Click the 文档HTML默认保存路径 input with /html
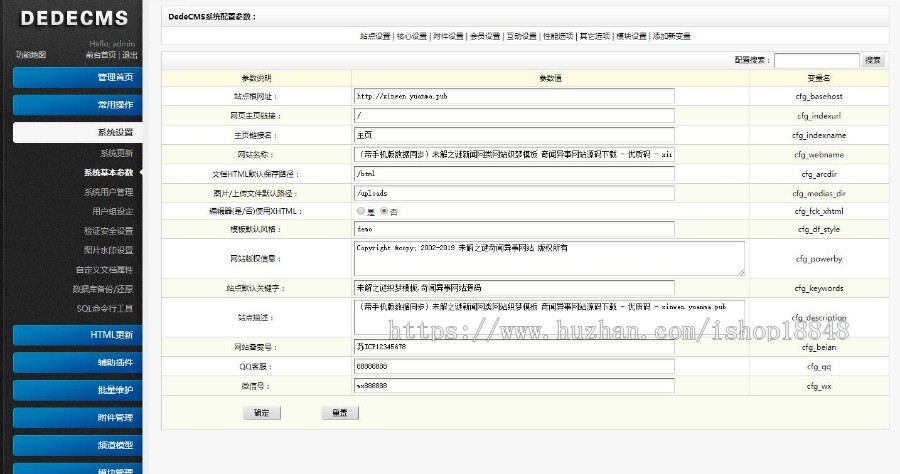The image size is (900, 474). coord(514,174)
